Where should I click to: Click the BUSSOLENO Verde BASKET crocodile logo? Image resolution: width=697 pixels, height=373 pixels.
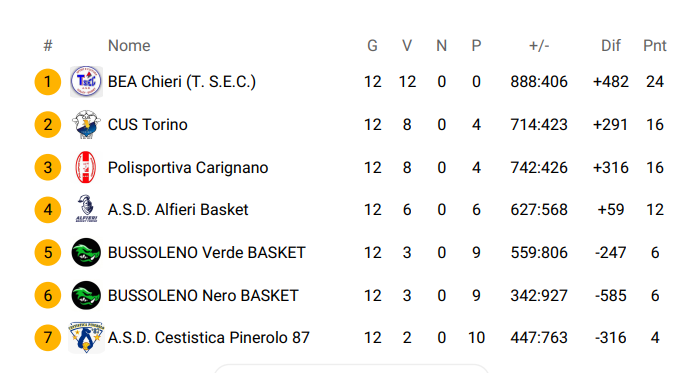coord(86,253)
